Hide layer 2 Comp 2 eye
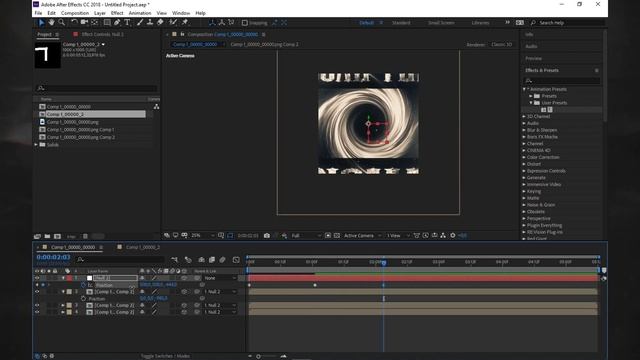This screenshot has height=360, width=640. 37,292
